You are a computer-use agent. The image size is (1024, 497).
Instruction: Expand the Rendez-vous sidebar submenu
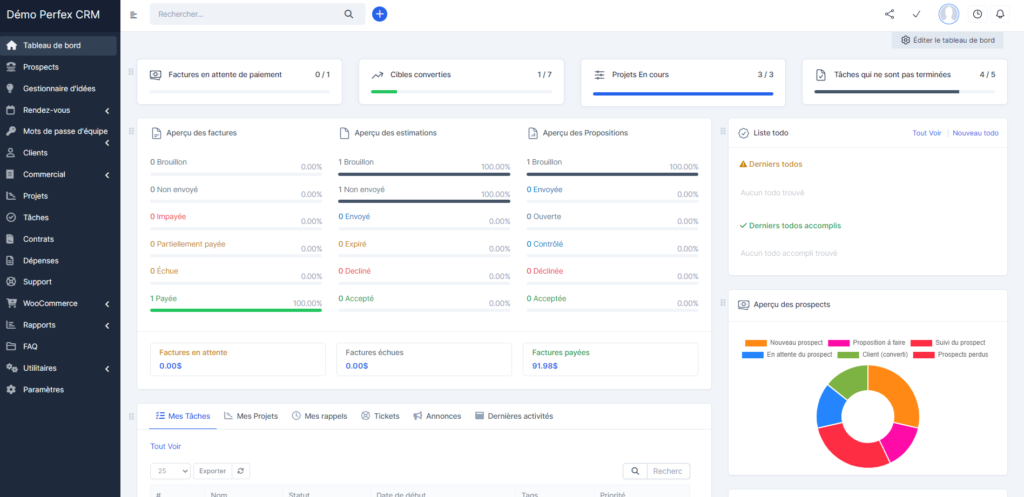pyautogui.click(x=107, y=111)
